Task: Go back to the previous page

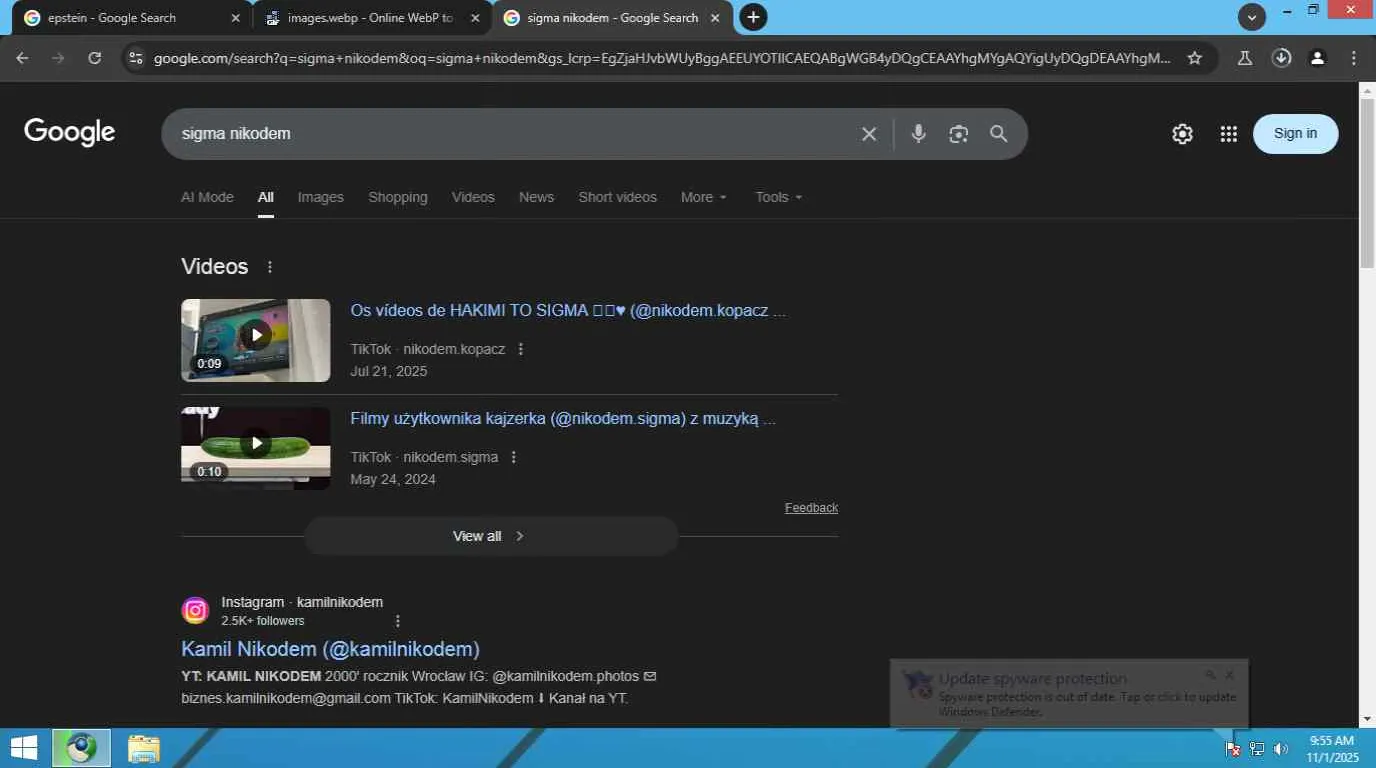Action: coord(22,58)
